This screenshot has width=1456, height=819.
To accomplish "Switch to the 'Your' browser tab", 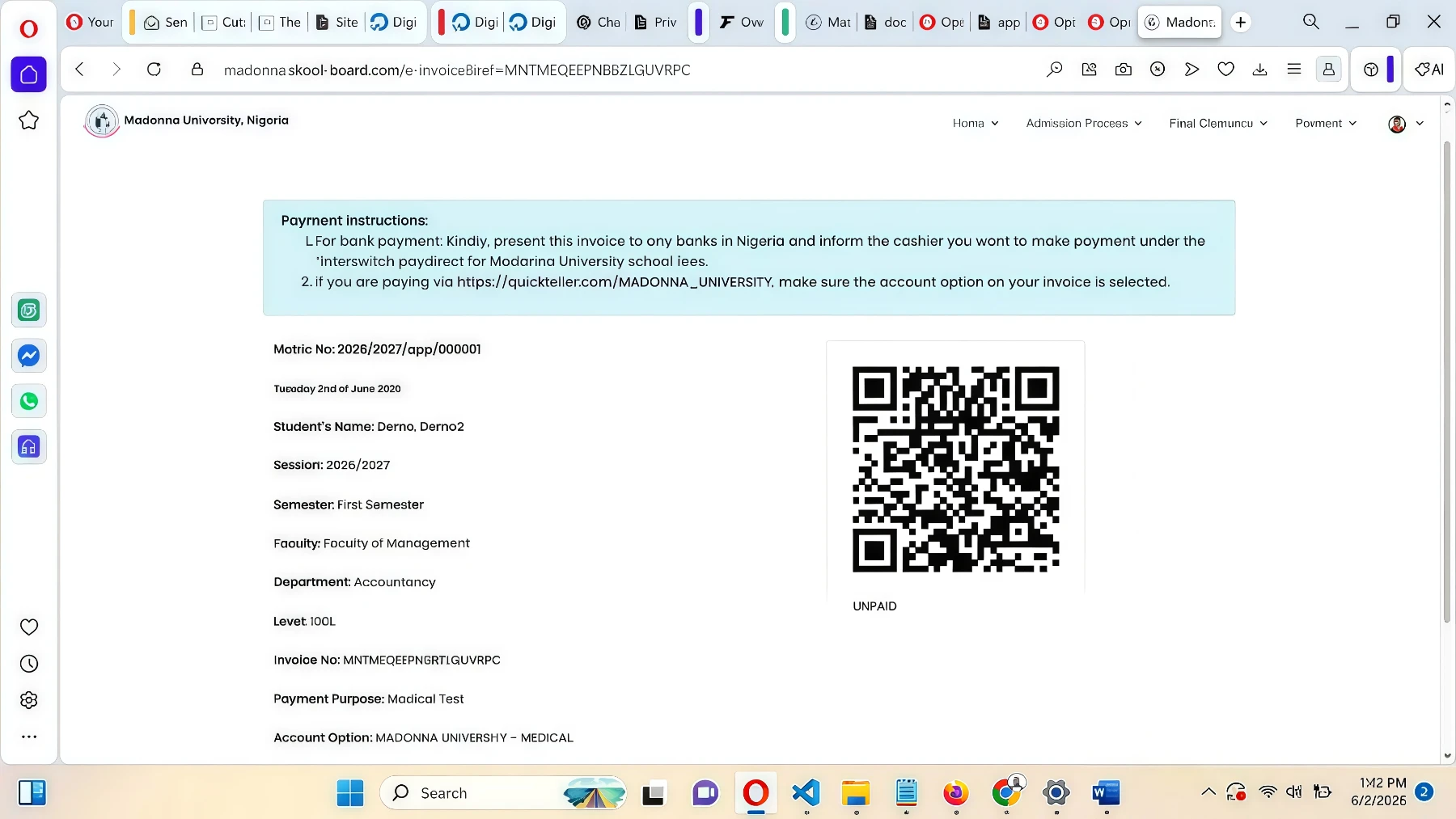I will (x=91, y=22).
